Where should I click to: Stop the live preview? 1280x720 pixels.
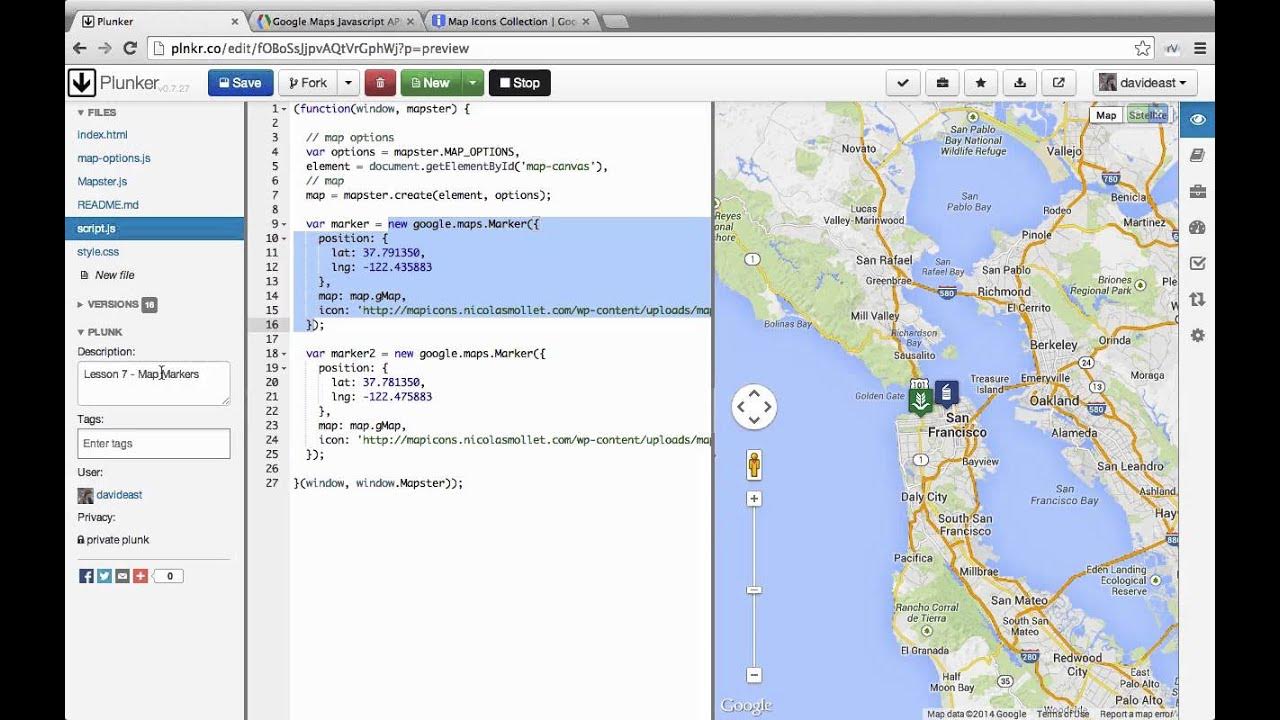(x=520, y=83)
